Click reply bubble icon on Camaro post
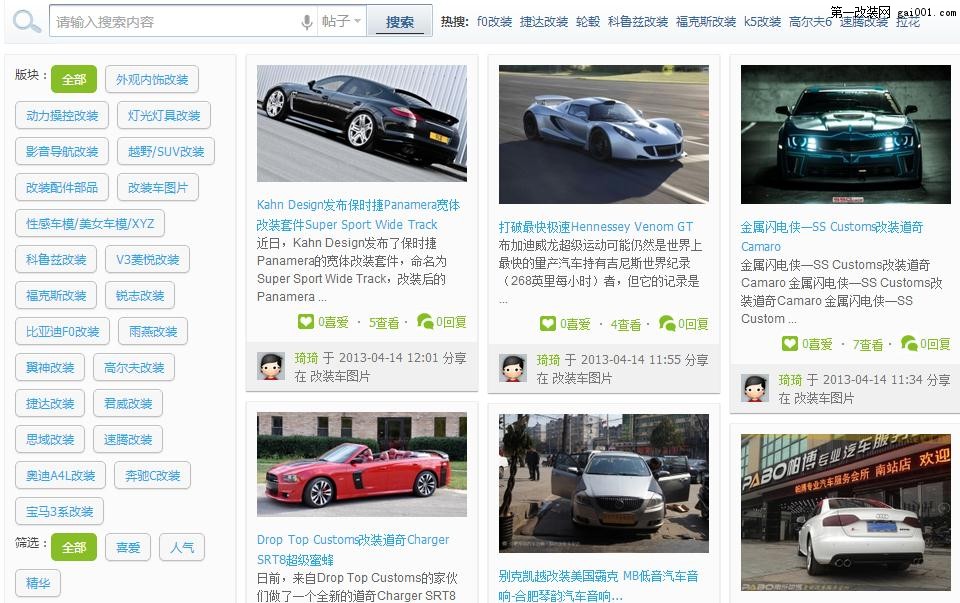This screenshot has width=960, height=603. tap(909, 344)
